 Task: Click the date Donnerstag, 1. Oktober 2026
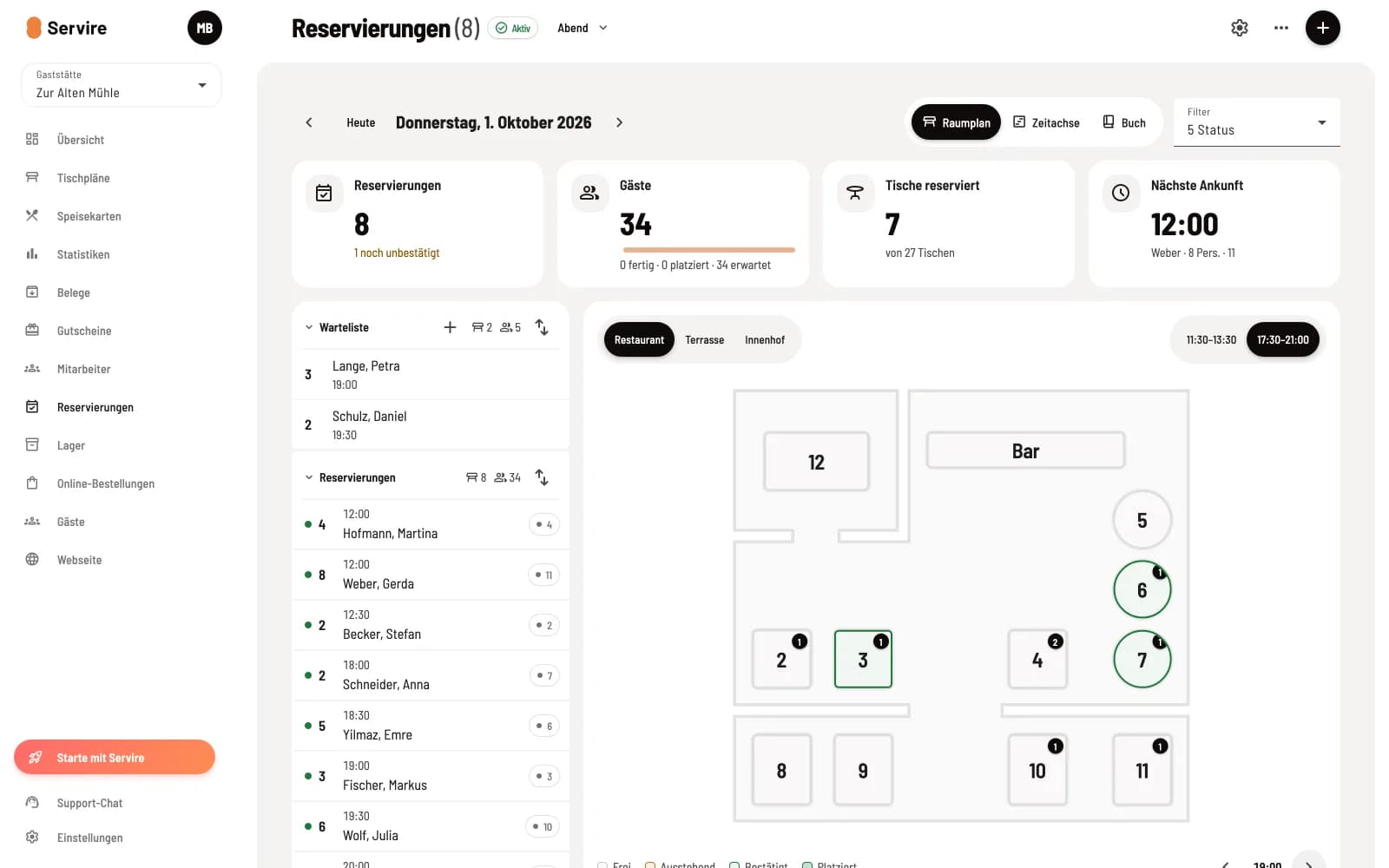494,122
